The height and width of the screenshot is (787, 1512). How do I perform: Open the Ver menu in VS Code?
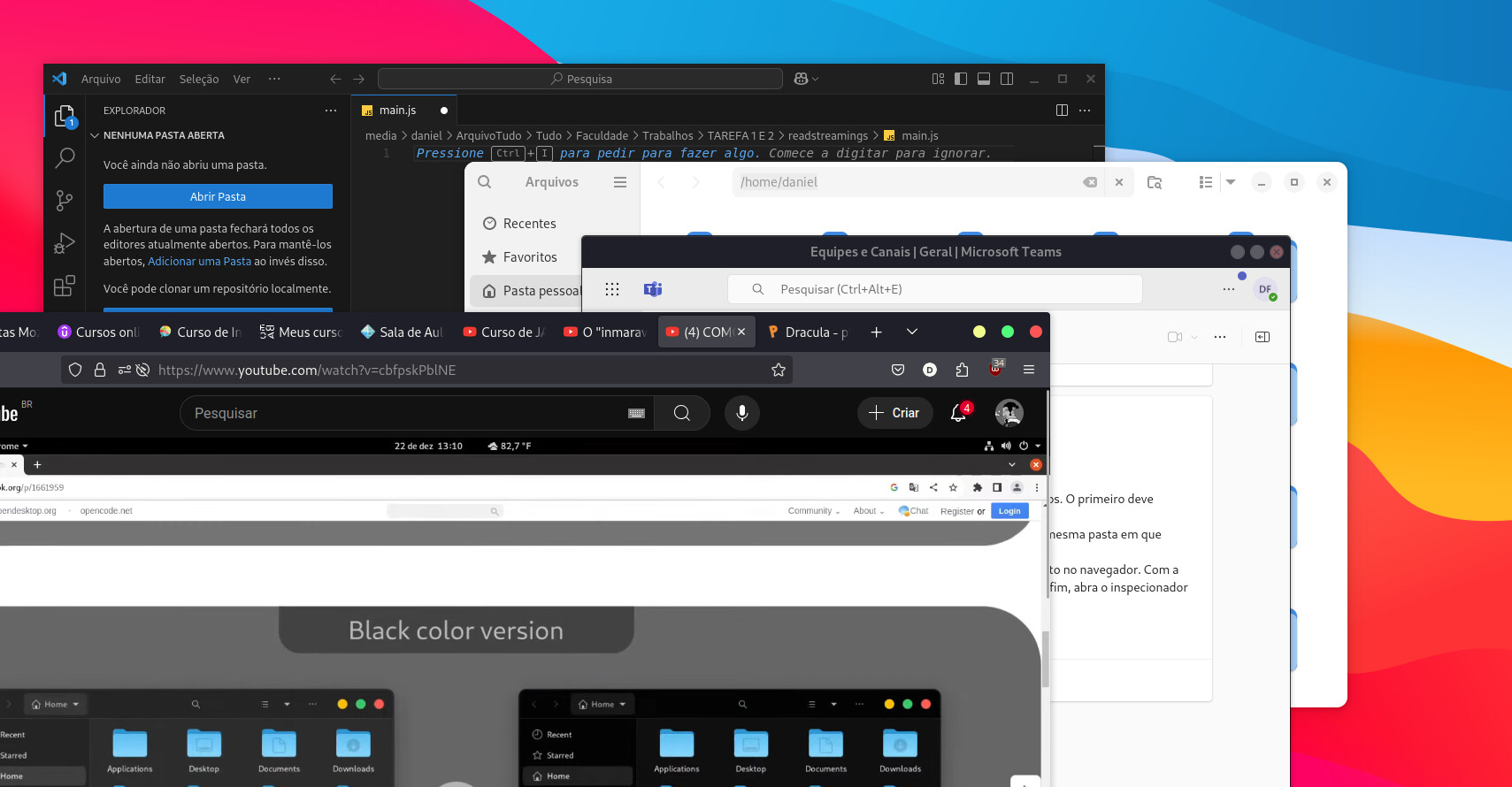(x=242, y=79)
